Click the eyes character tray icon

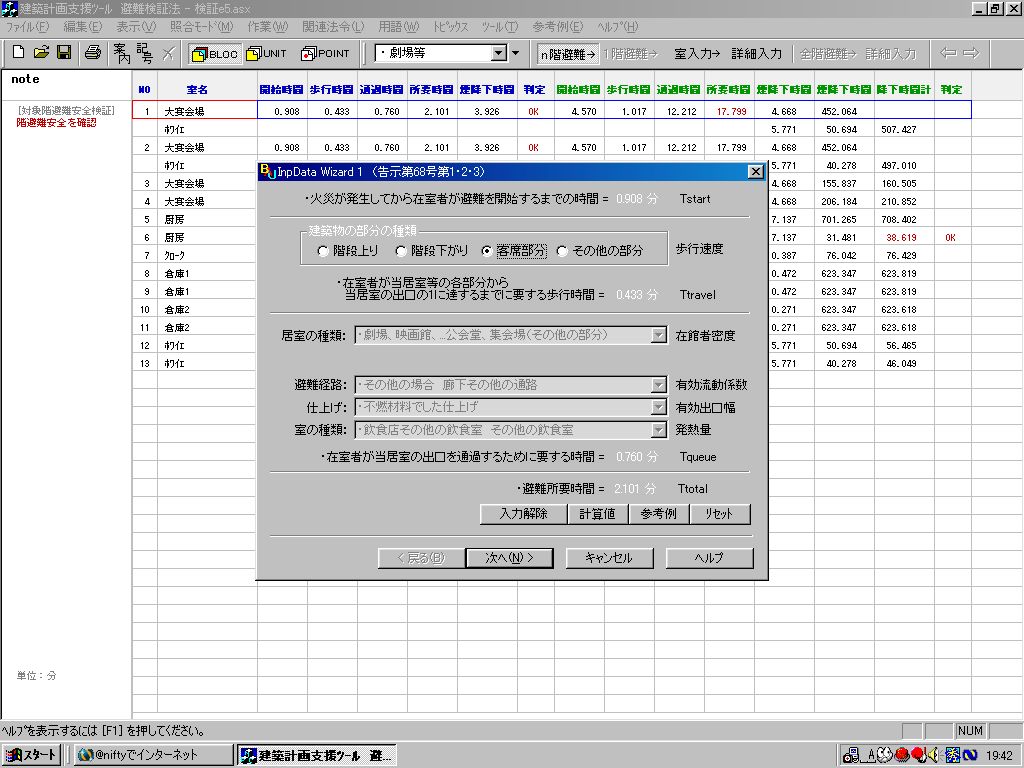[x=885, y=754]
